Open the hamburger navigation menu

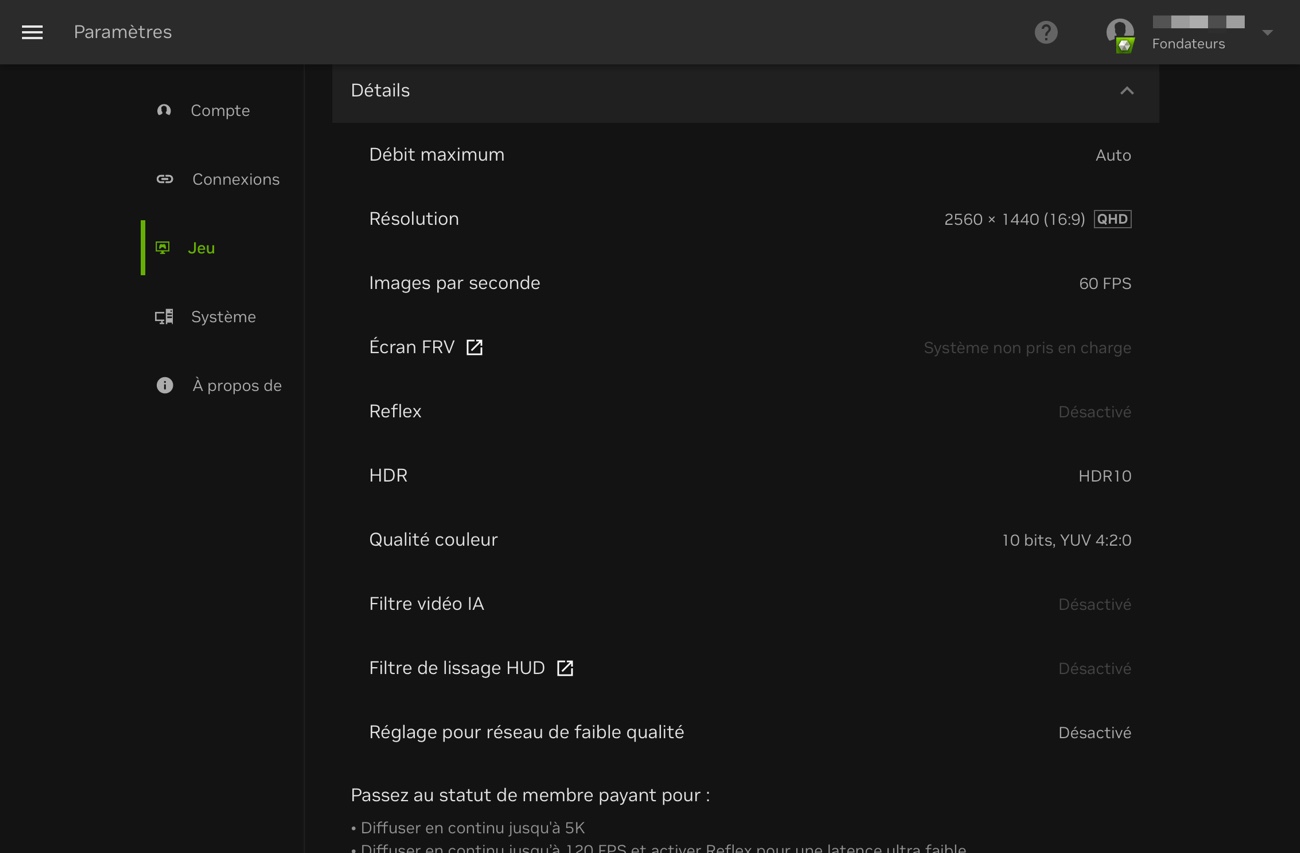click(32, 32)
